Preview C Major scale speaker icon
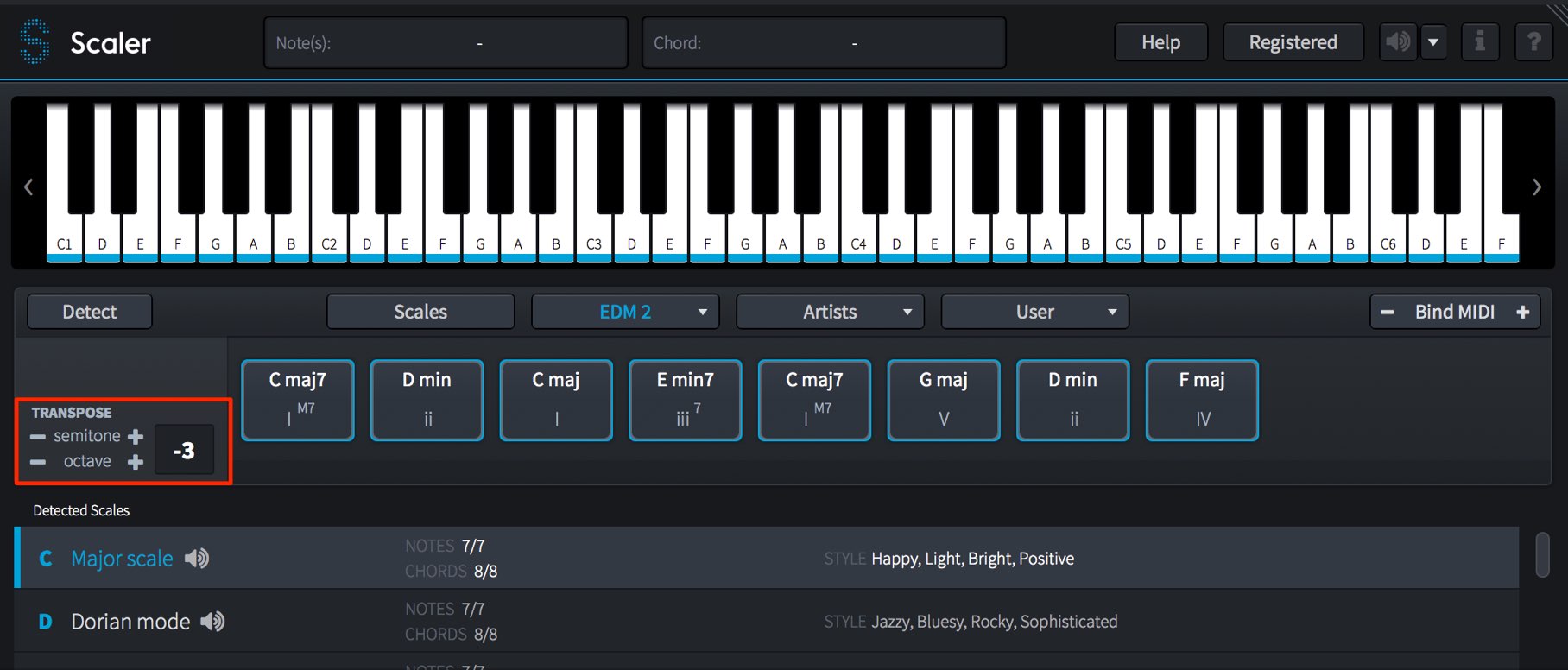1568x670 pixels. (197, 559)
